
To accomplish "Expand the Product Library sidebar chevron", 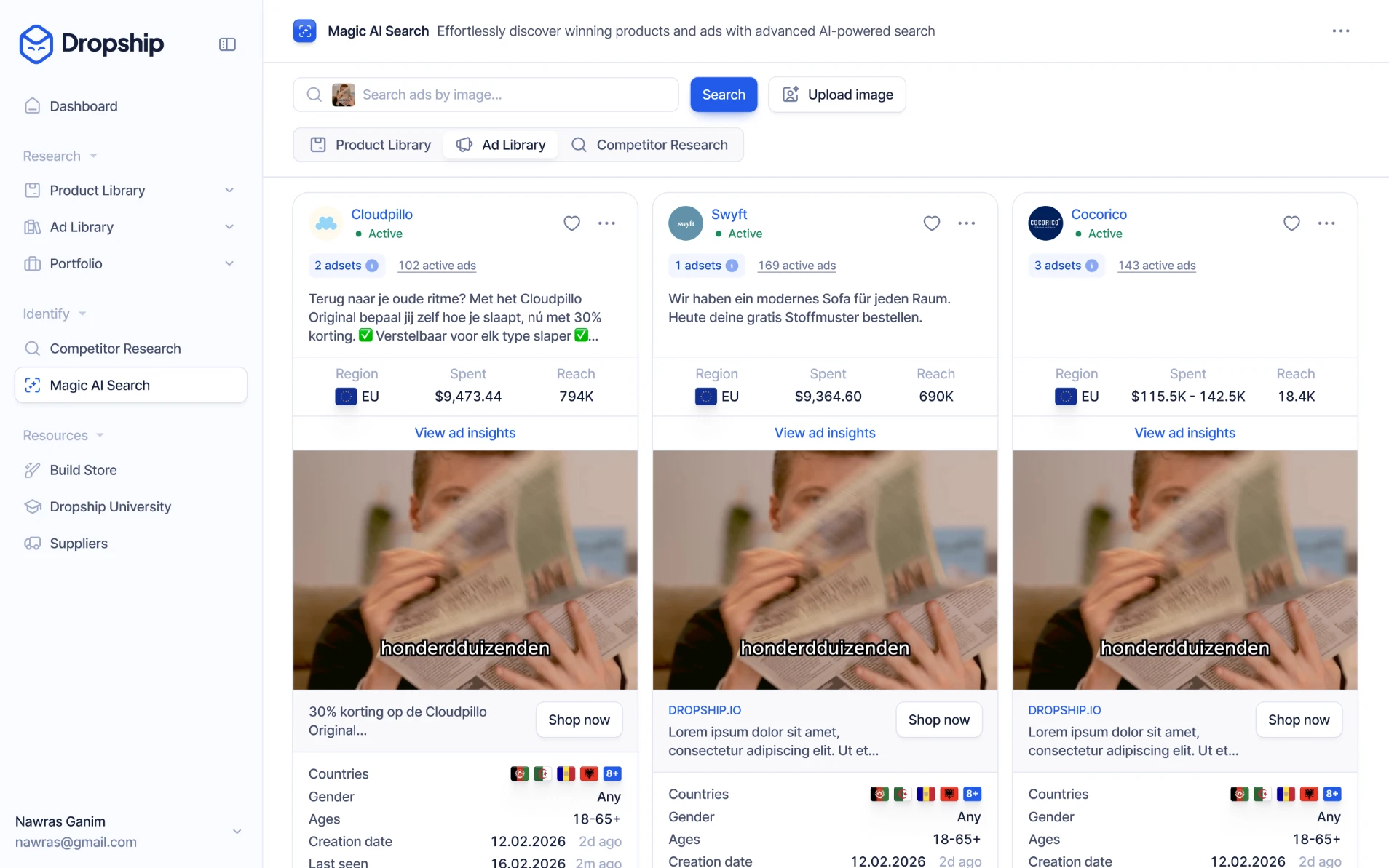I will click(x=229, y=191).
